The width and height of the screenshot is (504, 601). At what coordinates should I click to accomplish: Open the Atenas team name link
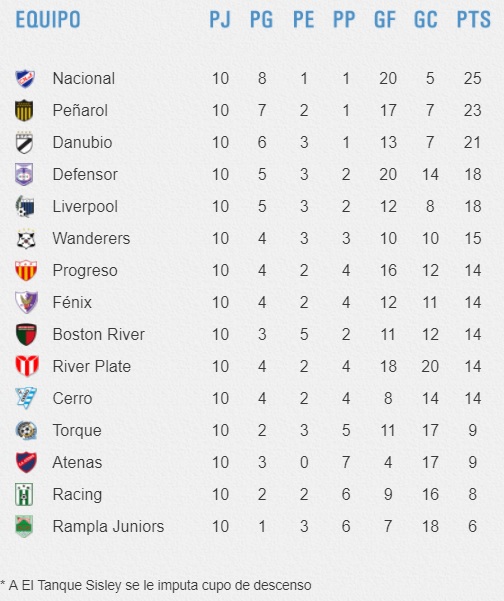point(77,462)
